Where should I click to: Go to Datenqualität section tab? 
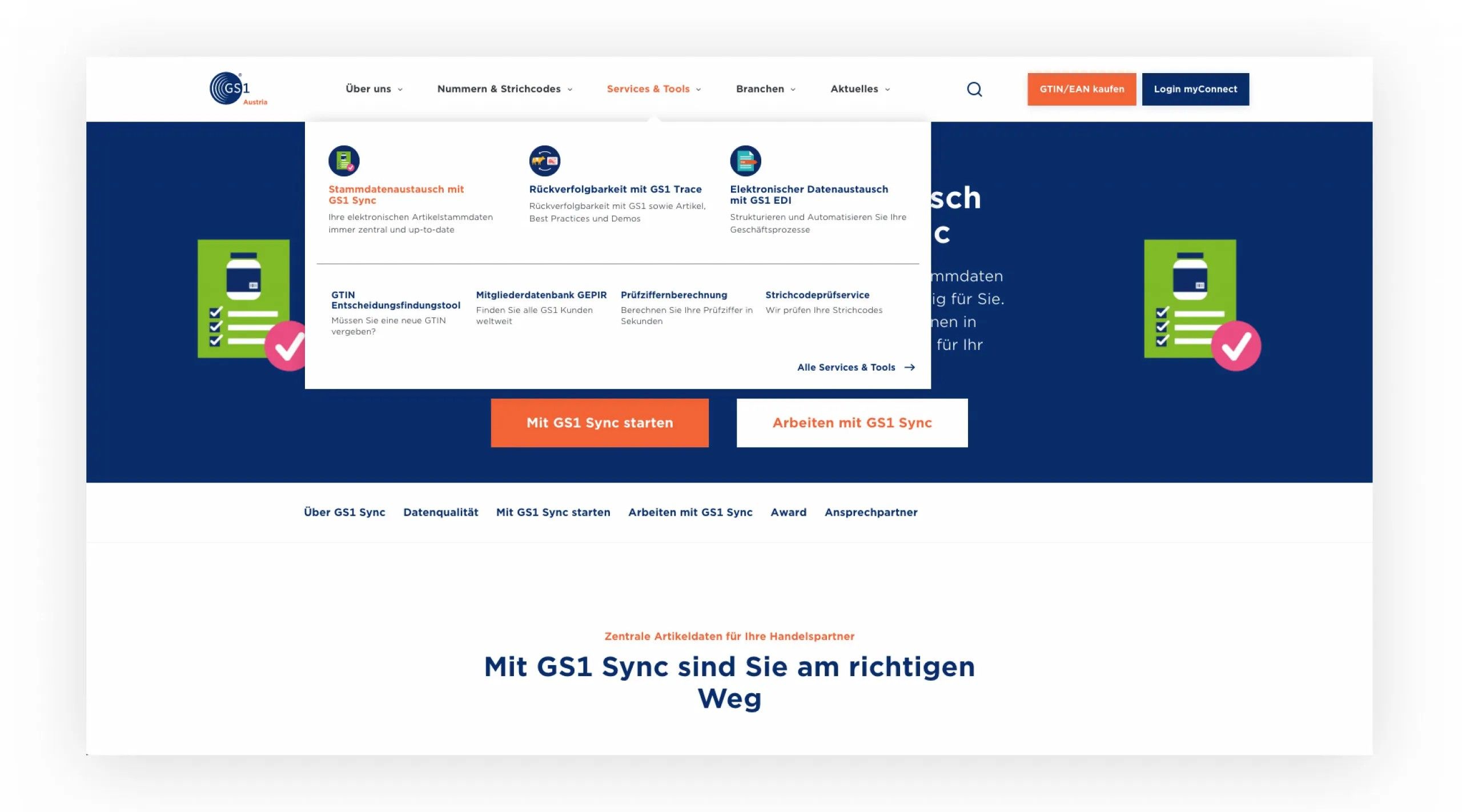(440, 512)
